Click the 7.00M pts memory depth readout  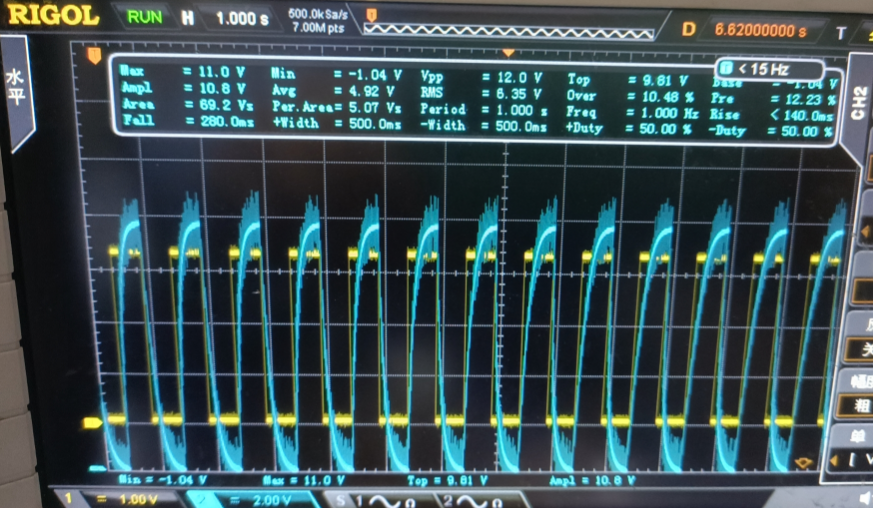(x=318, y=27)
